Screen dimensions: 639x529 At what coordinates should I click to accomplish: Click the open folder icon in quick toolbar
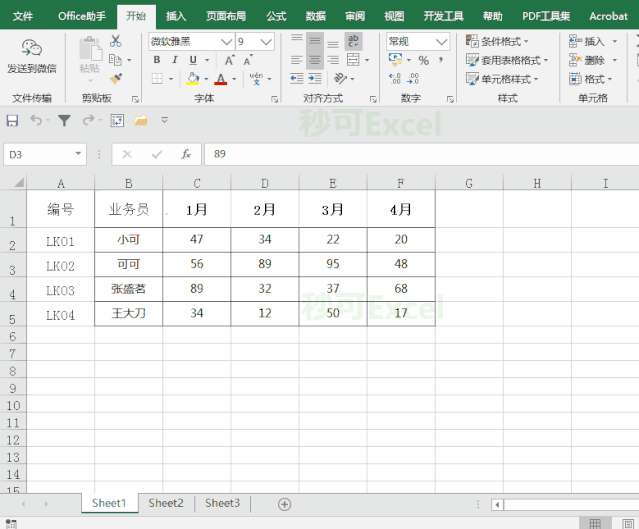[141, 120]
